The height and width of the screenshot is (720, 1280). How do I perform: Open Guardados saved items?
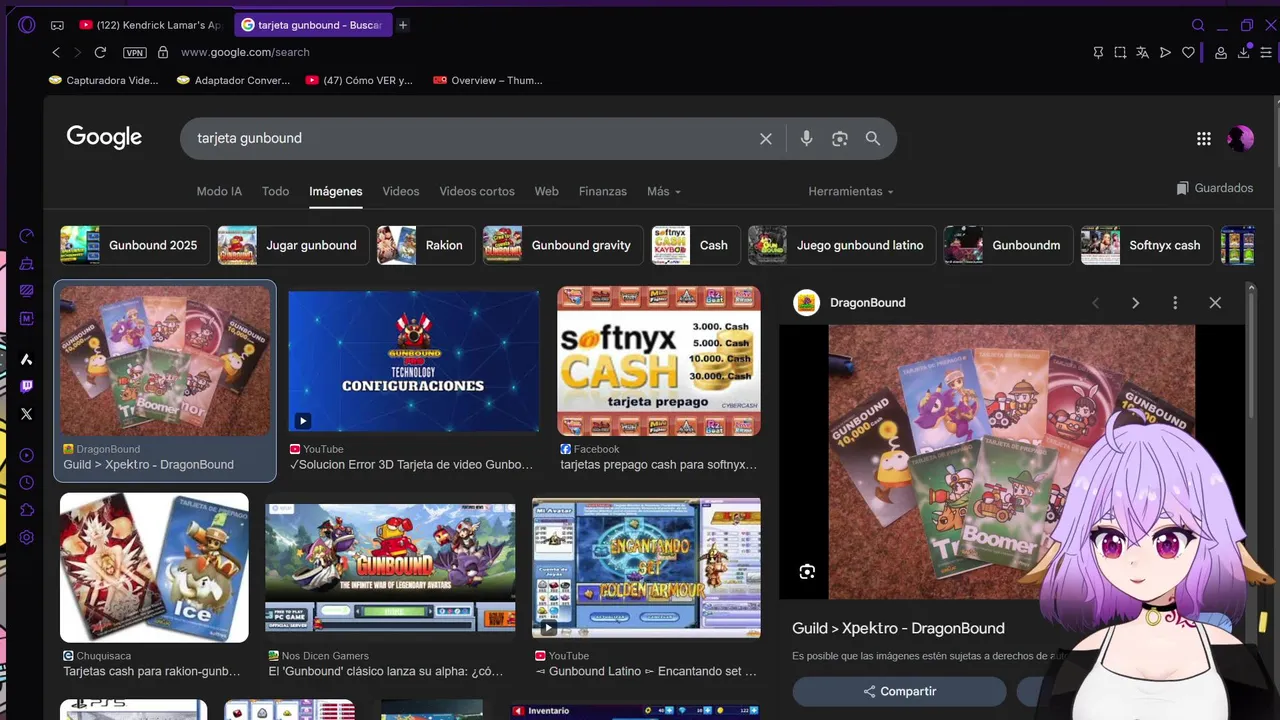pos(1214,188)
